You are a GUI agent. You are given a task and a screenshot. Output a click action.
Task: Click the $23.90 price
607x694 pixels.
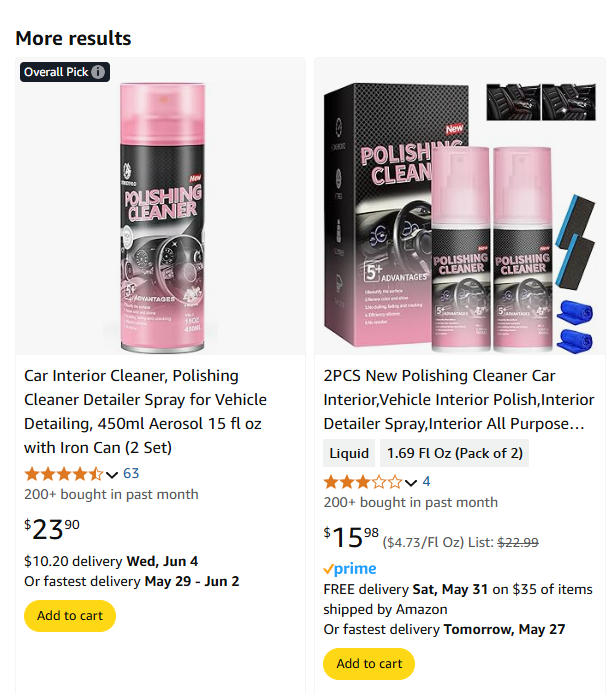tap(52, 528)
